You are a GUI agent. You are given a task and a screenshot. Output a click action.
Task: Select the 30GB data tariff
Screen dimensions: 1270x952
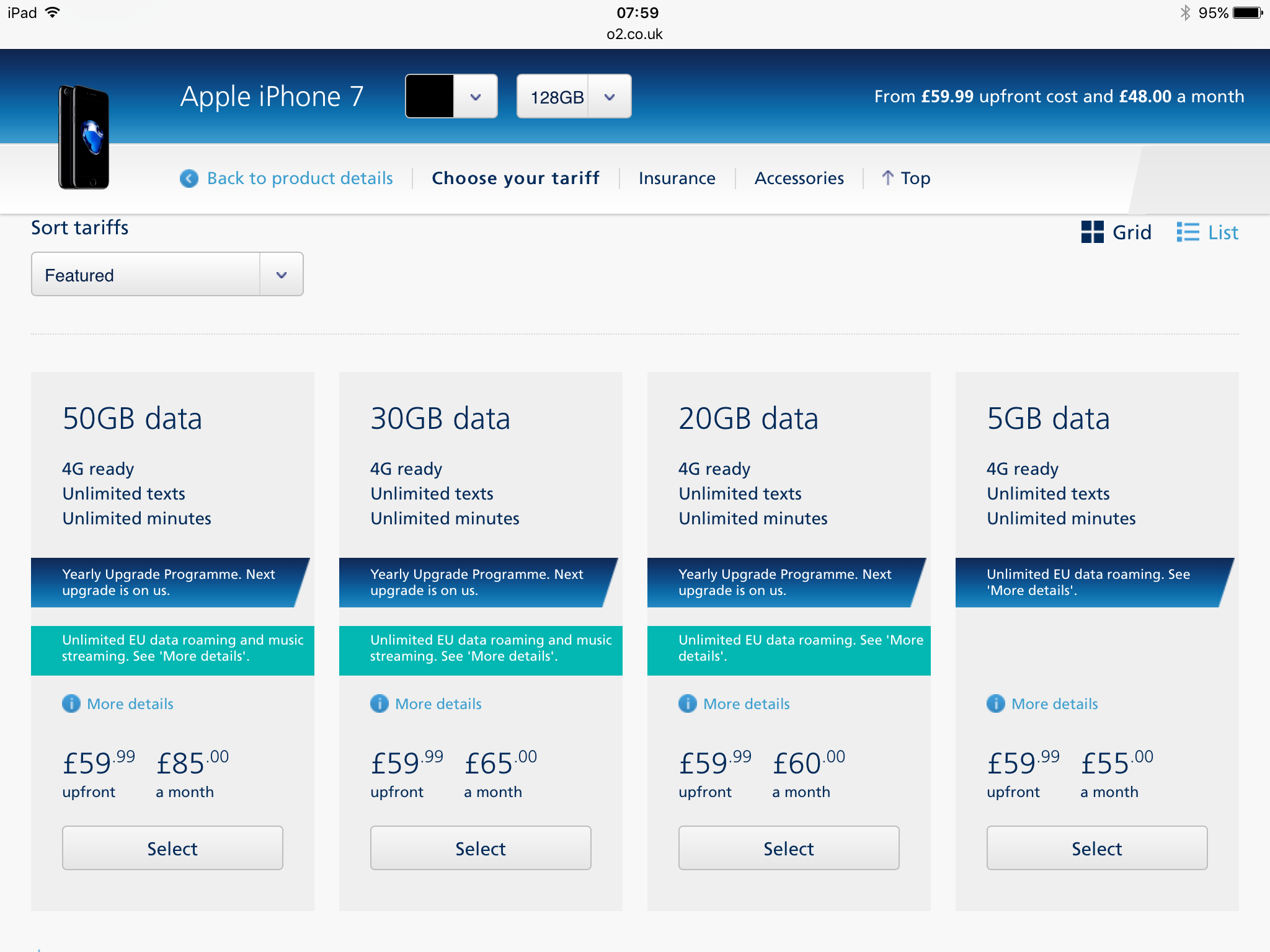pos(481,848)
